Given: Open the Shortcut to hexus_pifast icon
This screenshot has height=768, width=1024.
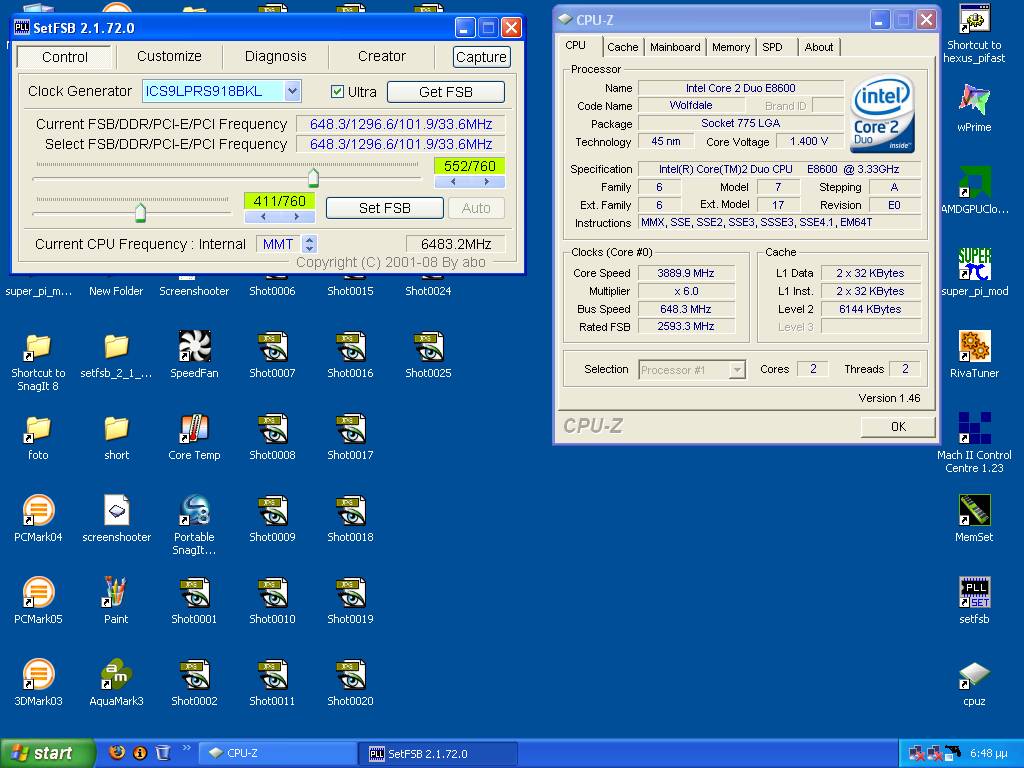Looking at the screenshot, I should [974, 18].
